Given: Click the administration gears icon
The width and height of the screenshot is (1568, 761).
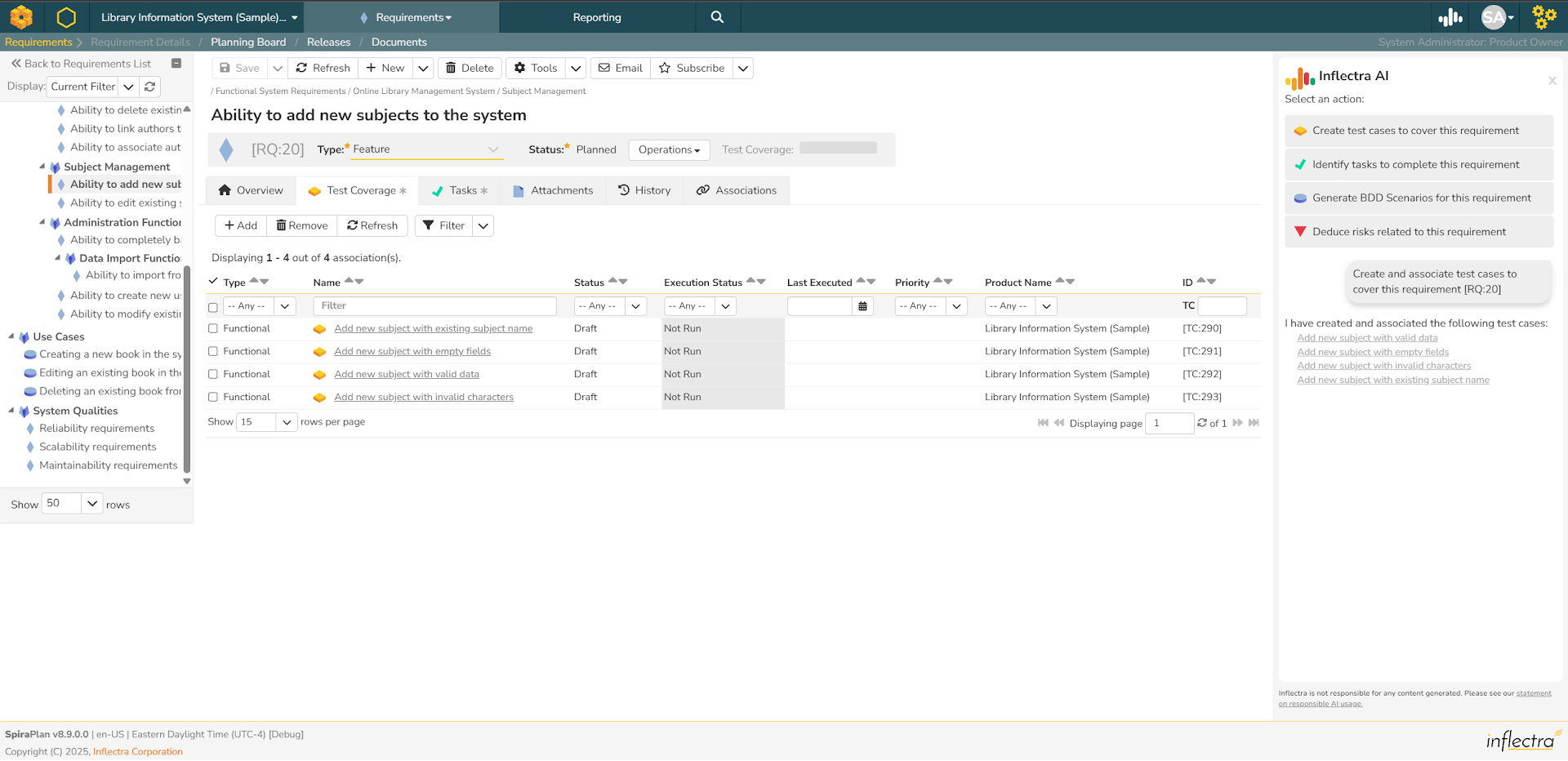Looking at the screenshot, I should click(x=1543, y=17).
